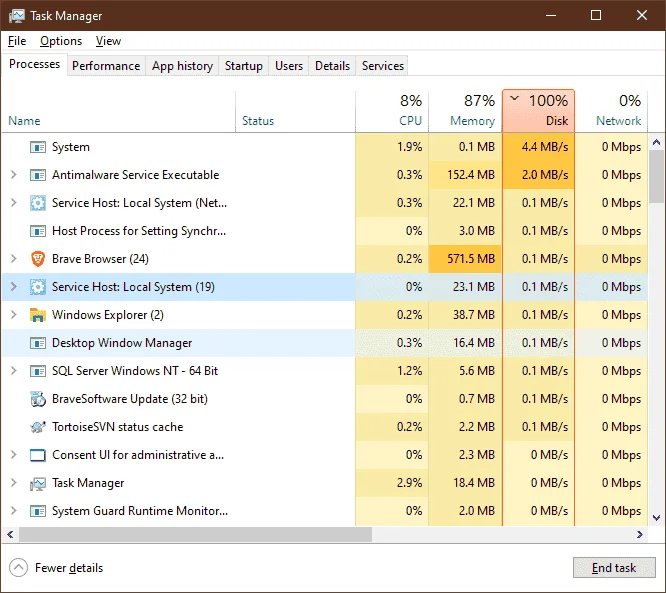This screenshot has height=593, width=666.
Task: Expand the Antimalware Service Executable row
Action: click(14, 175)
